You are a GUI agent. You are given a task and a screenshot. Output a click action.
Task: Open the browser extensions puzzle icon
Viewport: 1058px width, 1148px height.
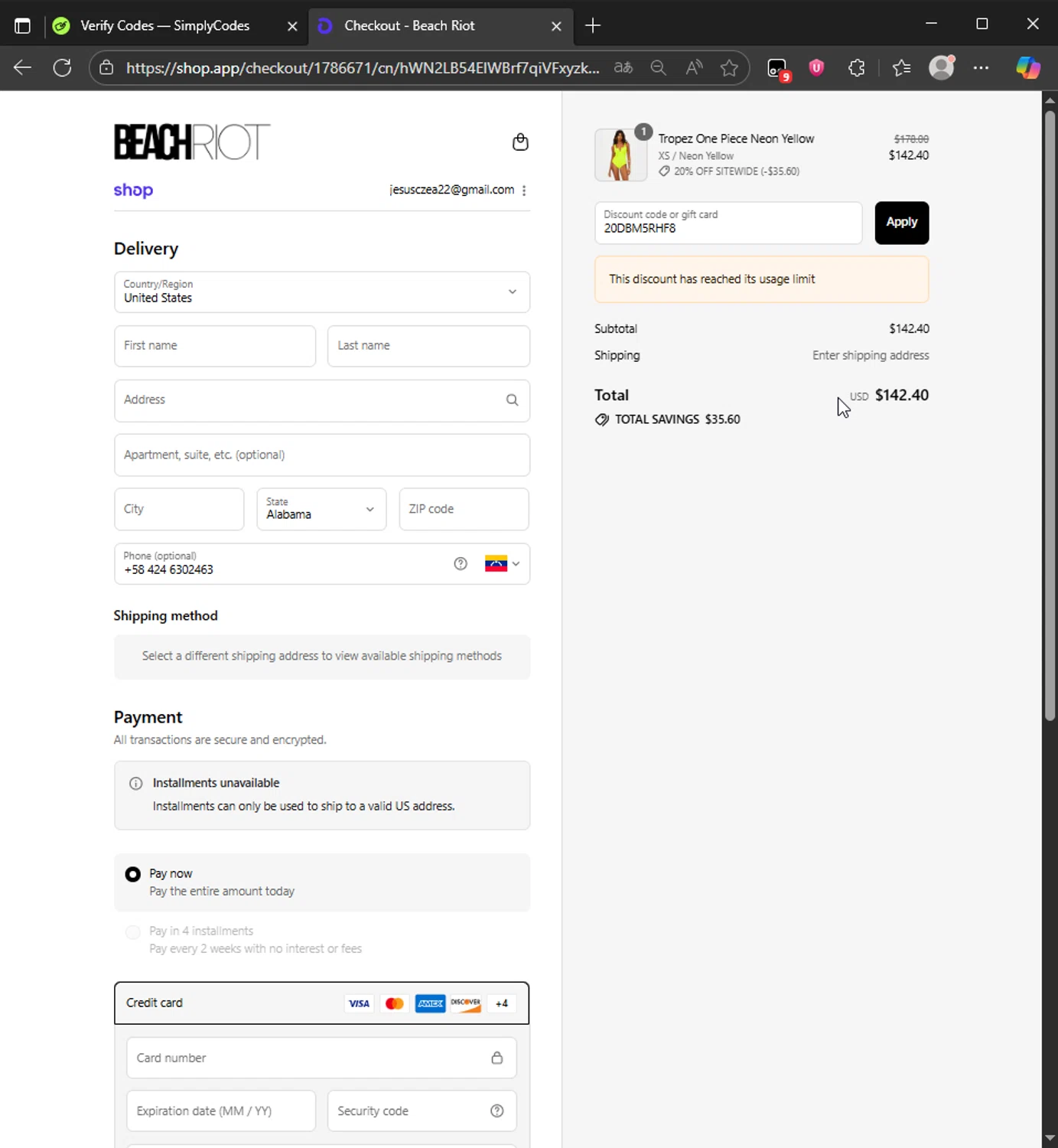click(x=857, y=68)
